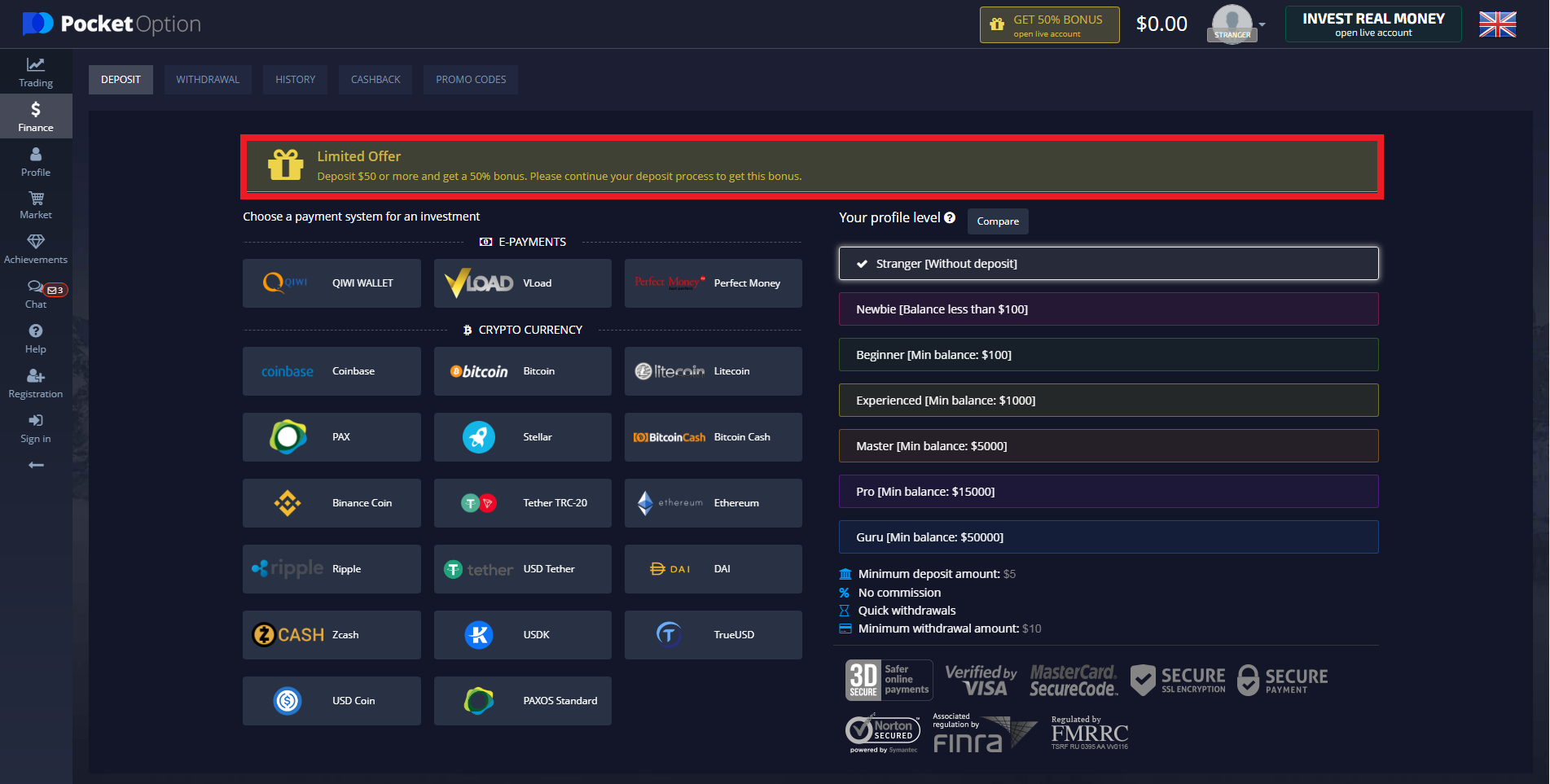1550x784 pixels.
Task: Select Beginner [Min balance: $100] level
Action: coord(1109,355)
